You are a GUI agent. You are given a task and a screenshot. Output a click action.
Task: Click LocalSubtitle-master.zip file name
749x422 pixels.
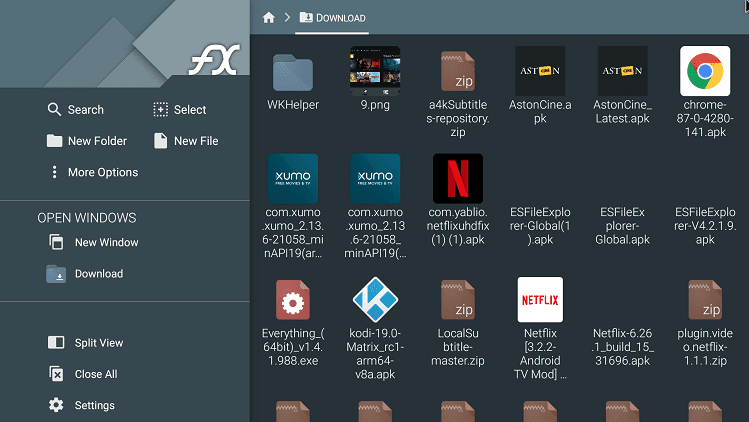[458, 347]
